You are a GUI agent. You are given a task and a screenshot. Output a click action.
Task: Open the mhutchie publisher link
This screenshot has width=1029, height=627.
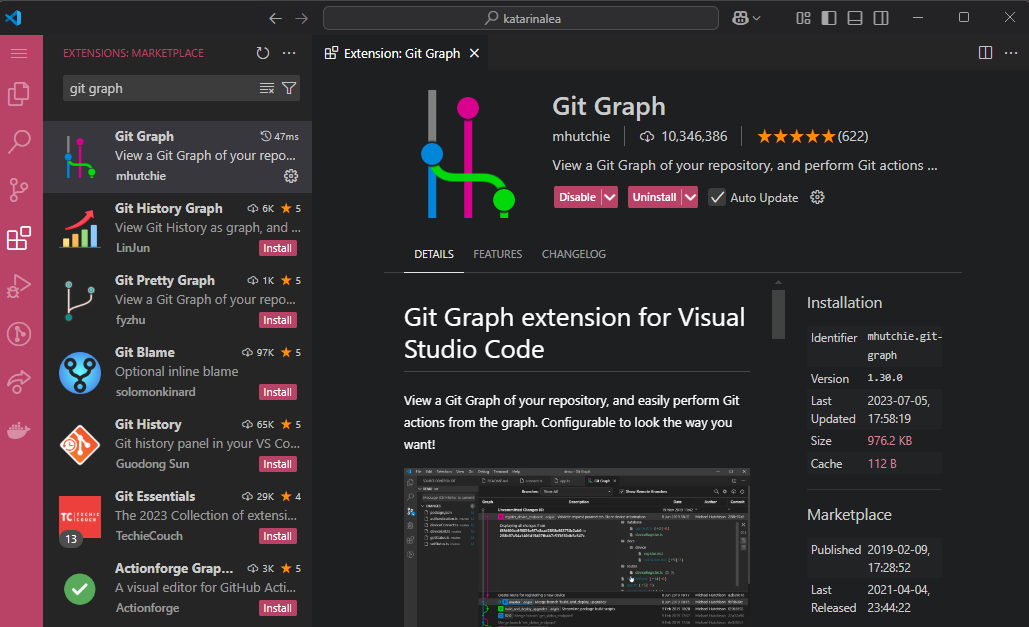[x=581, y=136]
